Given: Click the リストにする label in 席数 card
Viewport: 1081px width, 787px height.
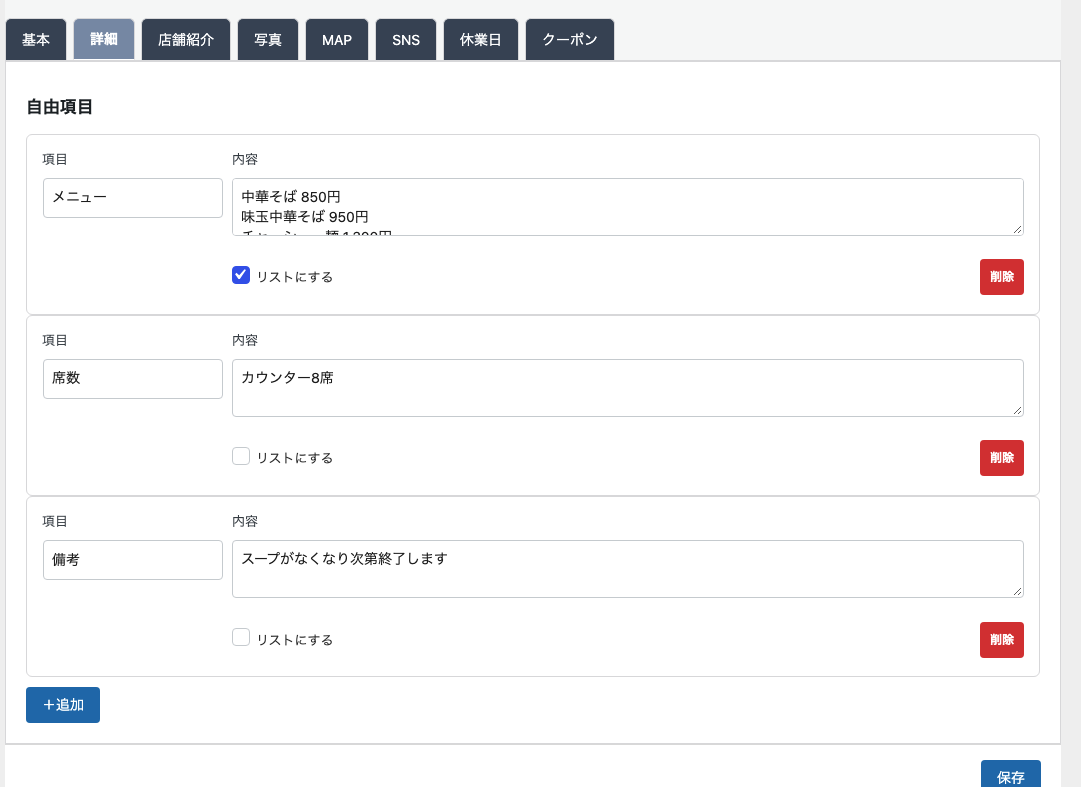Looking at the screenshot, I should (x=294, y=458).
